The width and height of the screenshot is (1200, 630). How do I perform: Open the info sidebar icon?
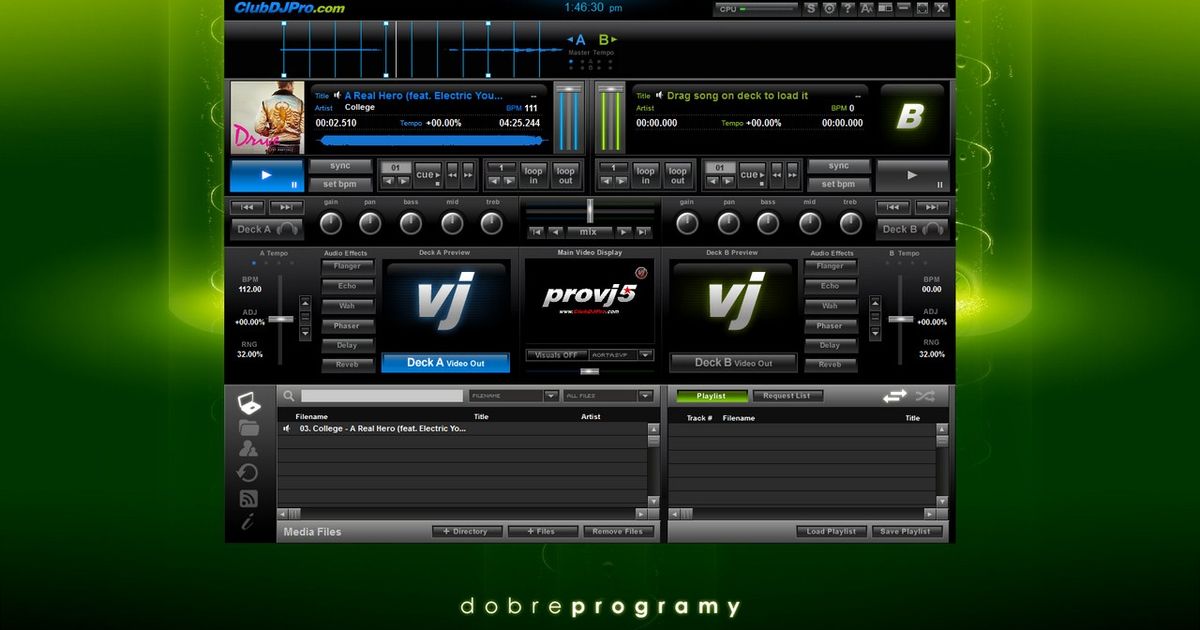[248, 522]
